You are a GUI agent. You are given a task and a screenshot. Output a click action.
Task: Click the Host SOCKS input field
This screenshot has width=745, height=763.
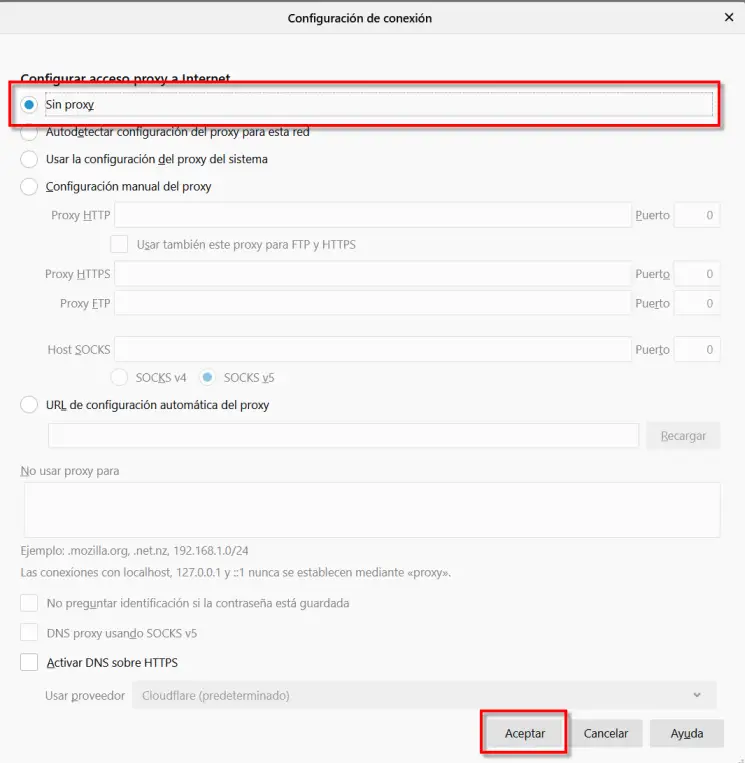pyautogui.click(x=372, y=350)
